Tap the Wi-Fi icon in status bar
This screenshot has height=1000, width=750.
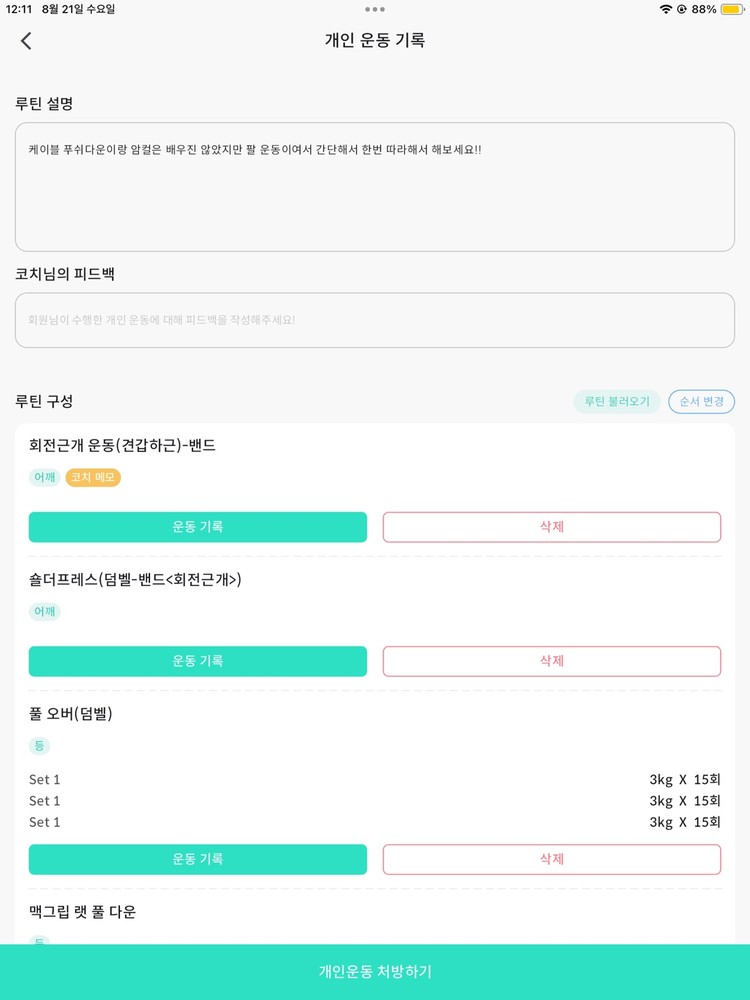click(x=666, y=9)
